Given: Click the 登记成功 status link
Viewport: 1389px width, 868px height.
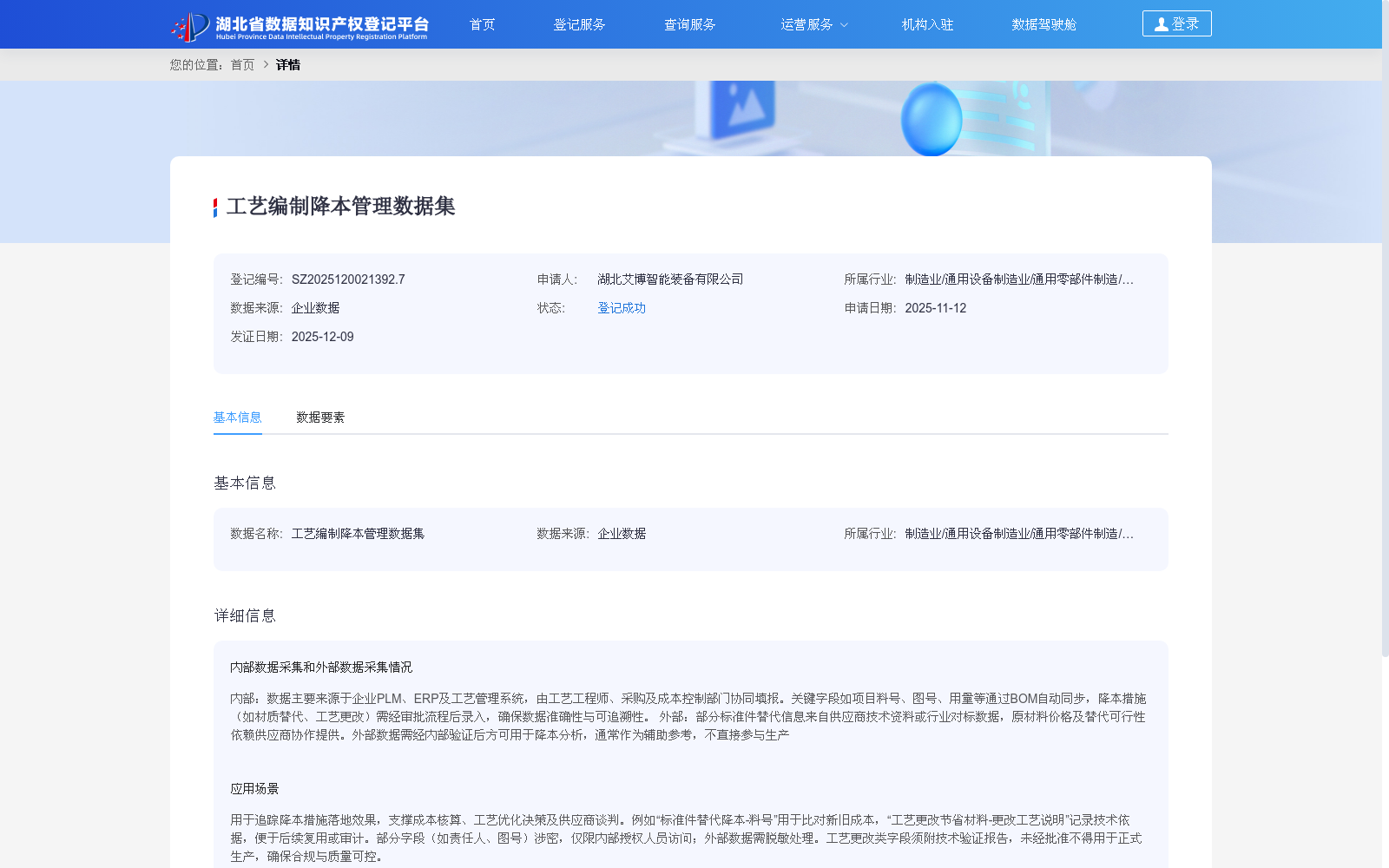Looking at the screenshot, I should point(622,308).
